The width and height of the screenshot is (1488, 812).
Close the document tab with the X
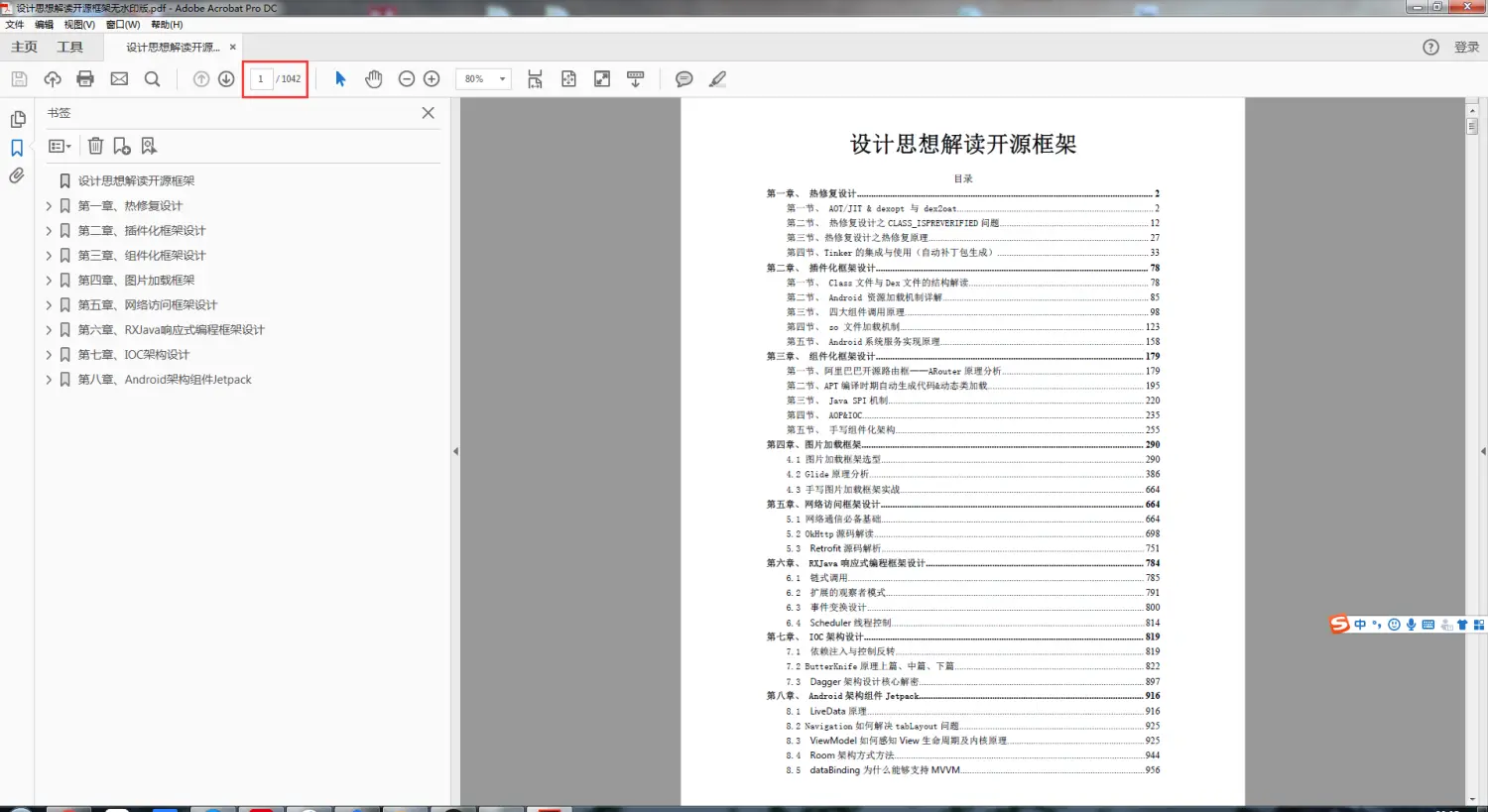pyautogui.click(x=233, y=47)
